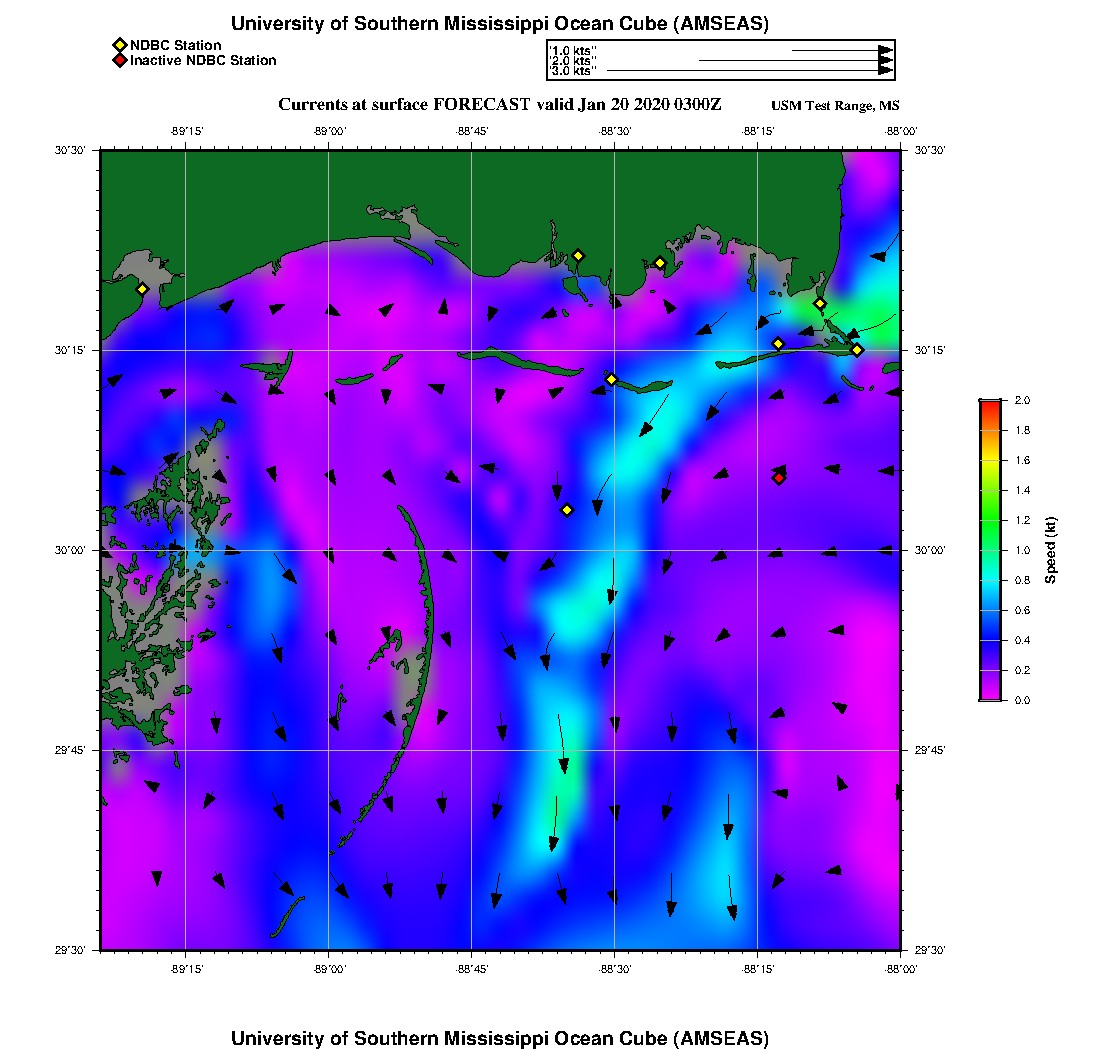Click the magenta 0.0 end of speed colorbar
1100x1050 pixels.
pyautogui.click(x=989, y=696)
